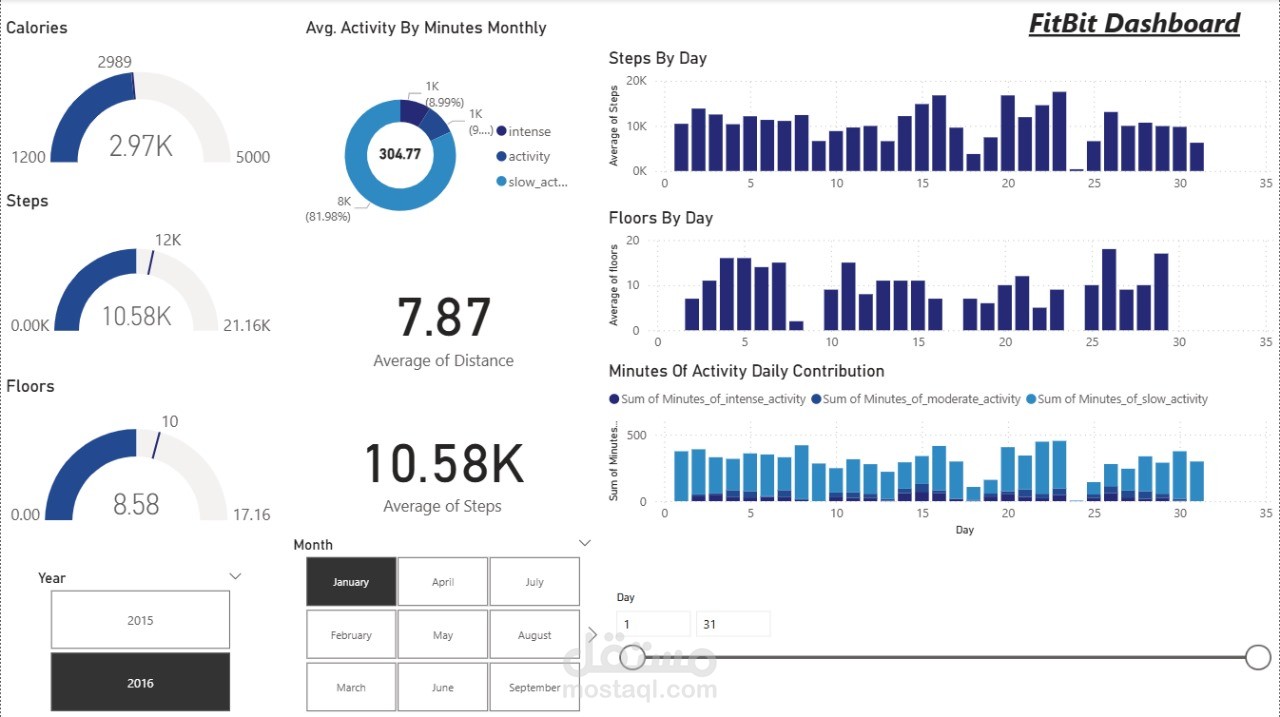Click the Steps By Day chart title
This screenshot has height=717, width=1280.
click(x=658, y=58)
